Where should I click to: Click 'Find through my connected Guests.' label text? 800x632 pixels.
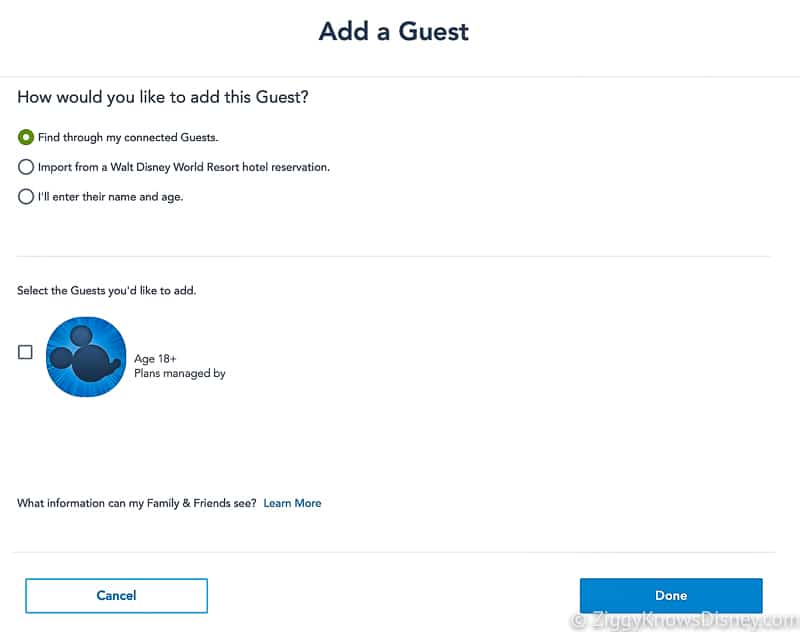pos(128,137)
